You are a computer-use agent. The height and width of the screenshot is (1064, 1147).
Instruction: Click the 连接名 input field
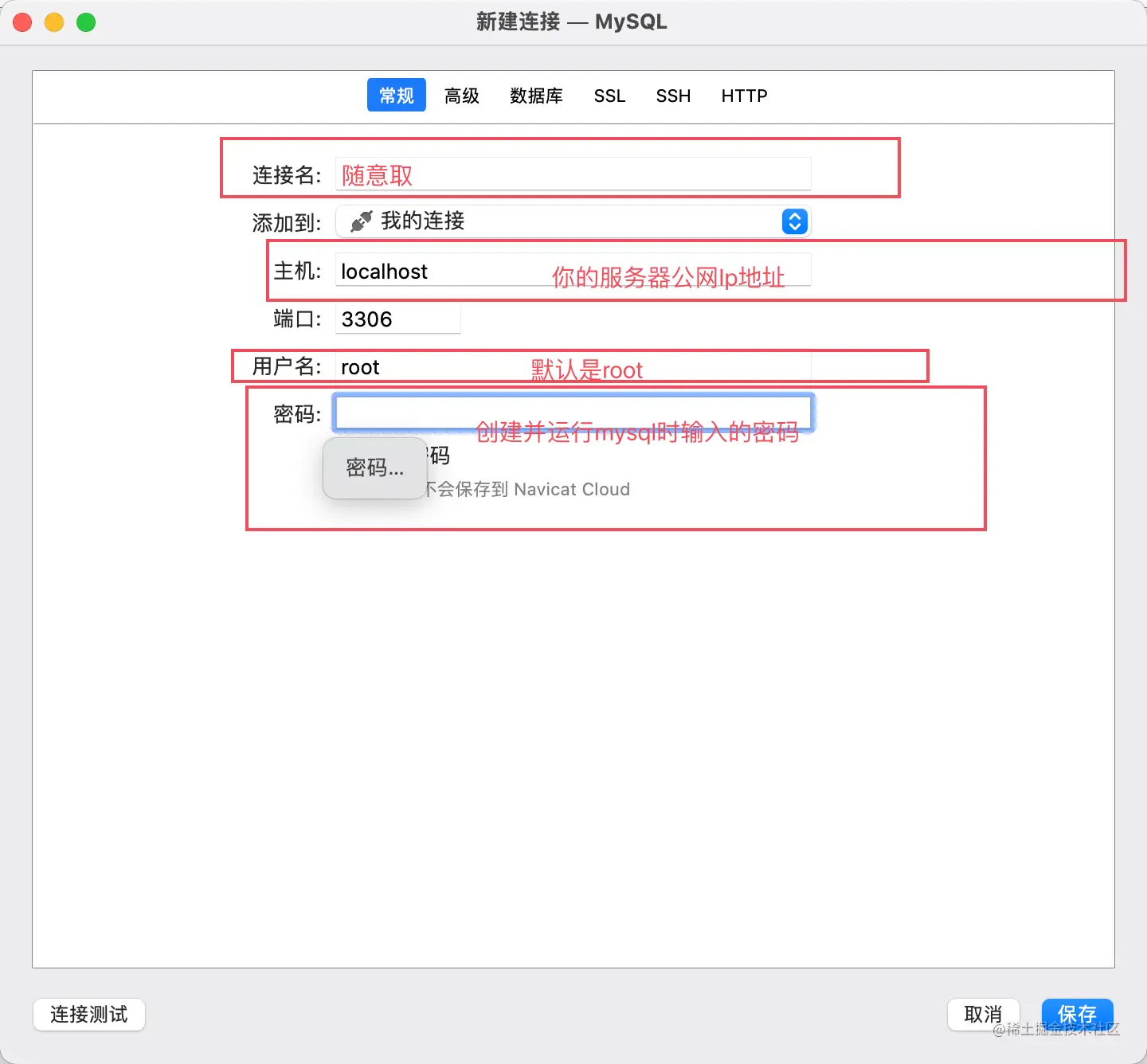[573, 174]
